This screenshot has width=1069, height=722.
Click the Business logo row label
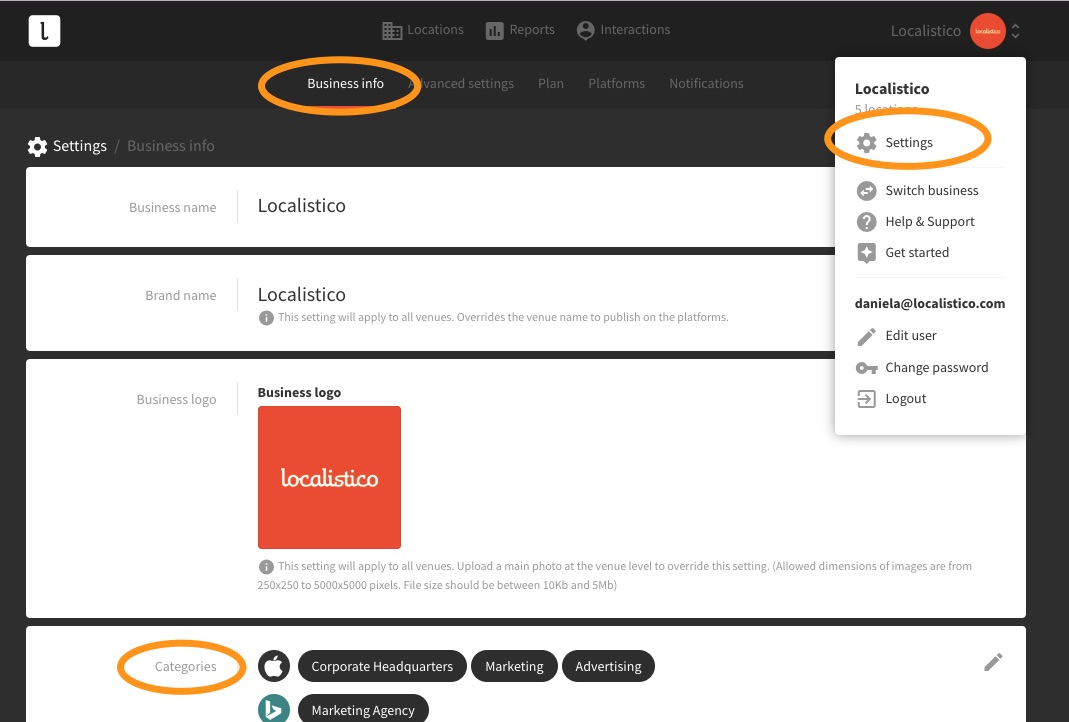click(177, 400)
